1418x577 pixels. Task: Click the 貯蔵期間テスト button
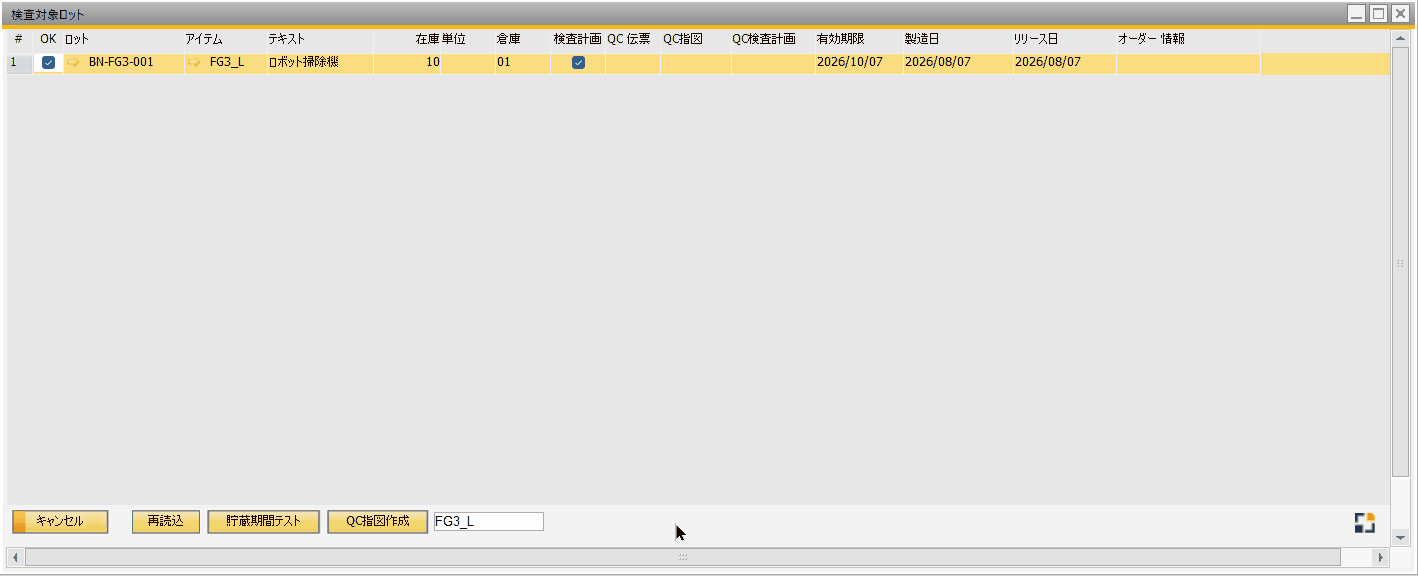pyautogui.click(x=264, y=522)
